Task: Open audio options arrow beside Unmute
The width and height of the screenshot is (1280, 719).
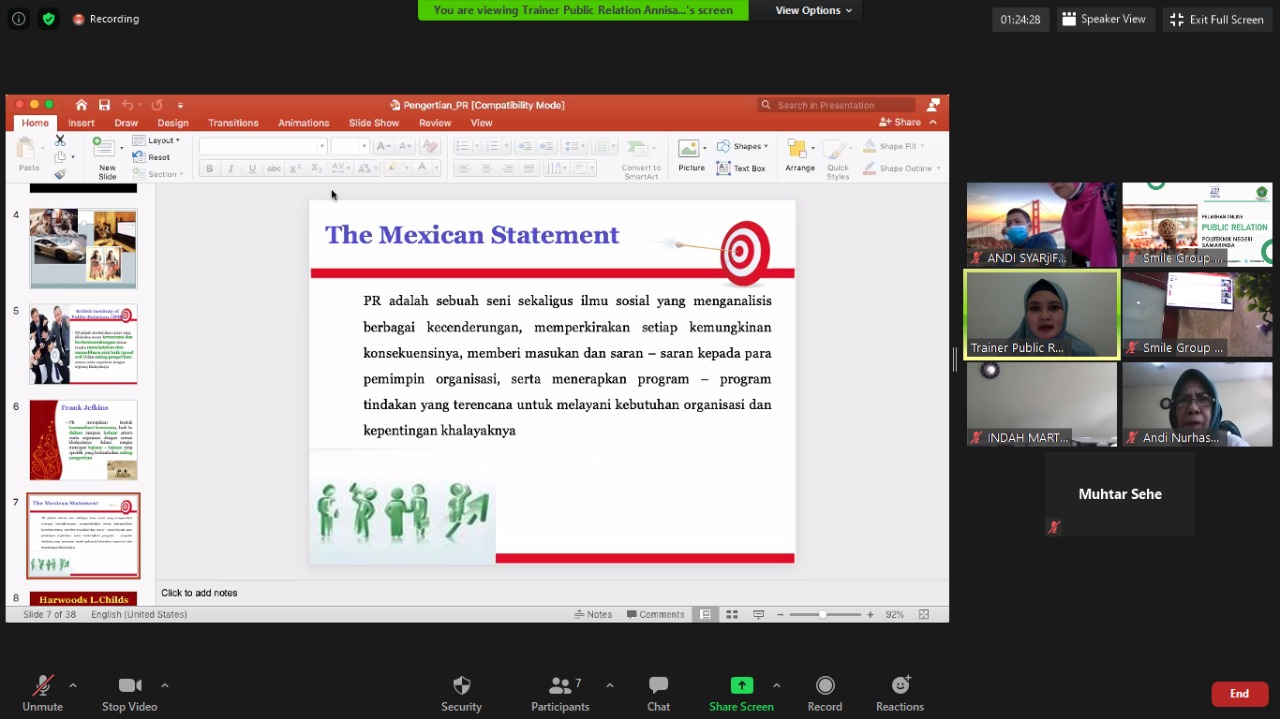Action: 73,685
